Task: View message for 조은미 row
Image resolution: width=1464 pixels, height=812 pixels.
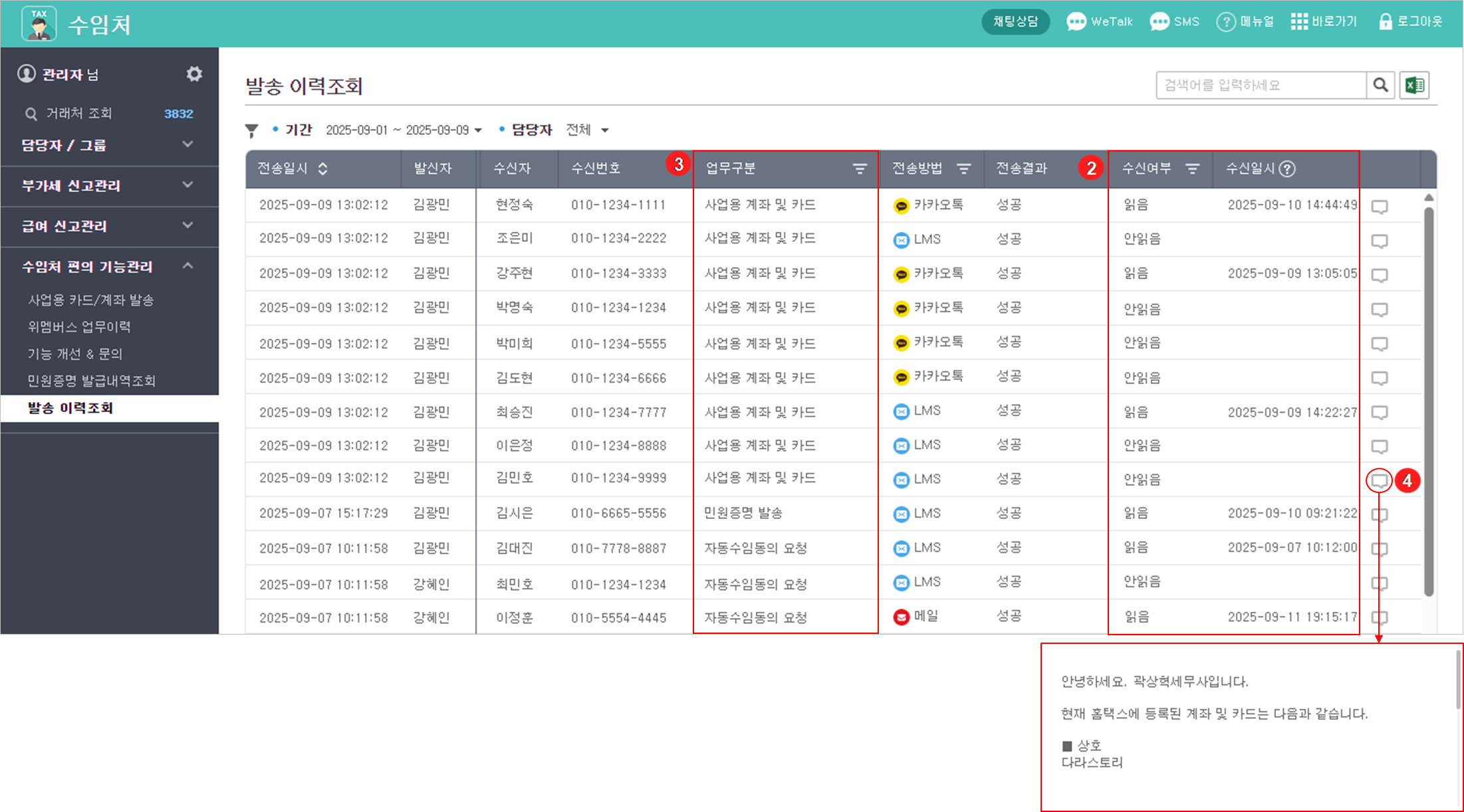Action: 1380,241
